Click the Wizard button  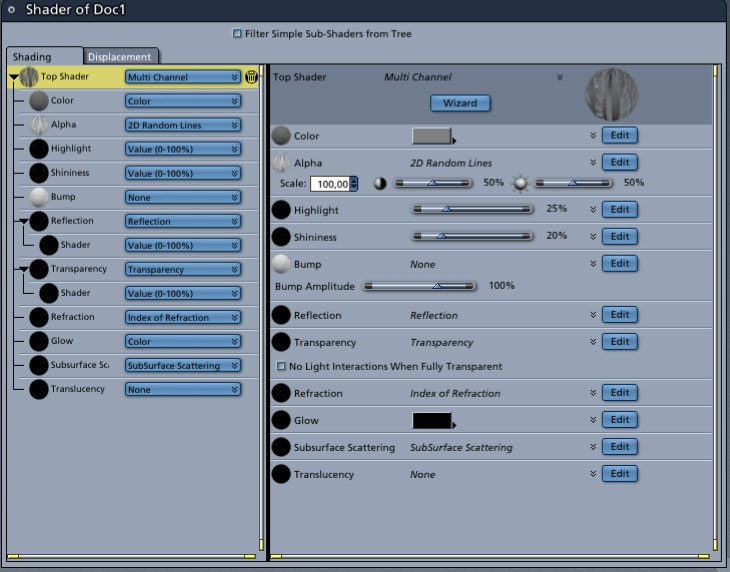[x=460, y=103]
